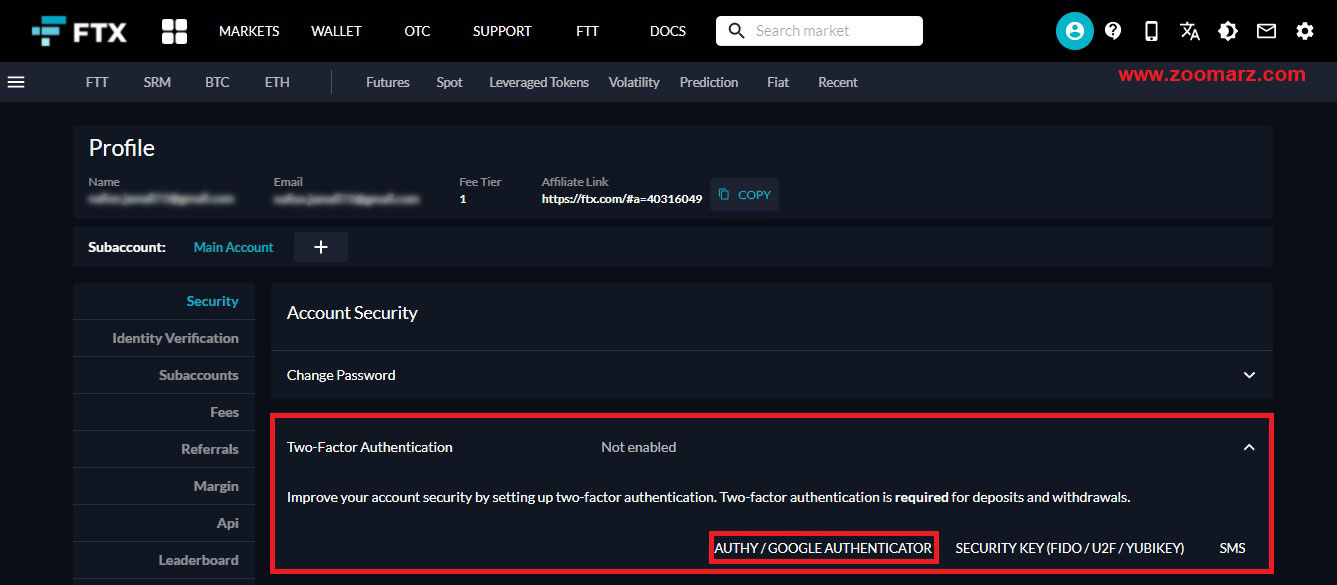Open the WALLET menu
Screen dimensions: 1337x585
pos(336,31)
